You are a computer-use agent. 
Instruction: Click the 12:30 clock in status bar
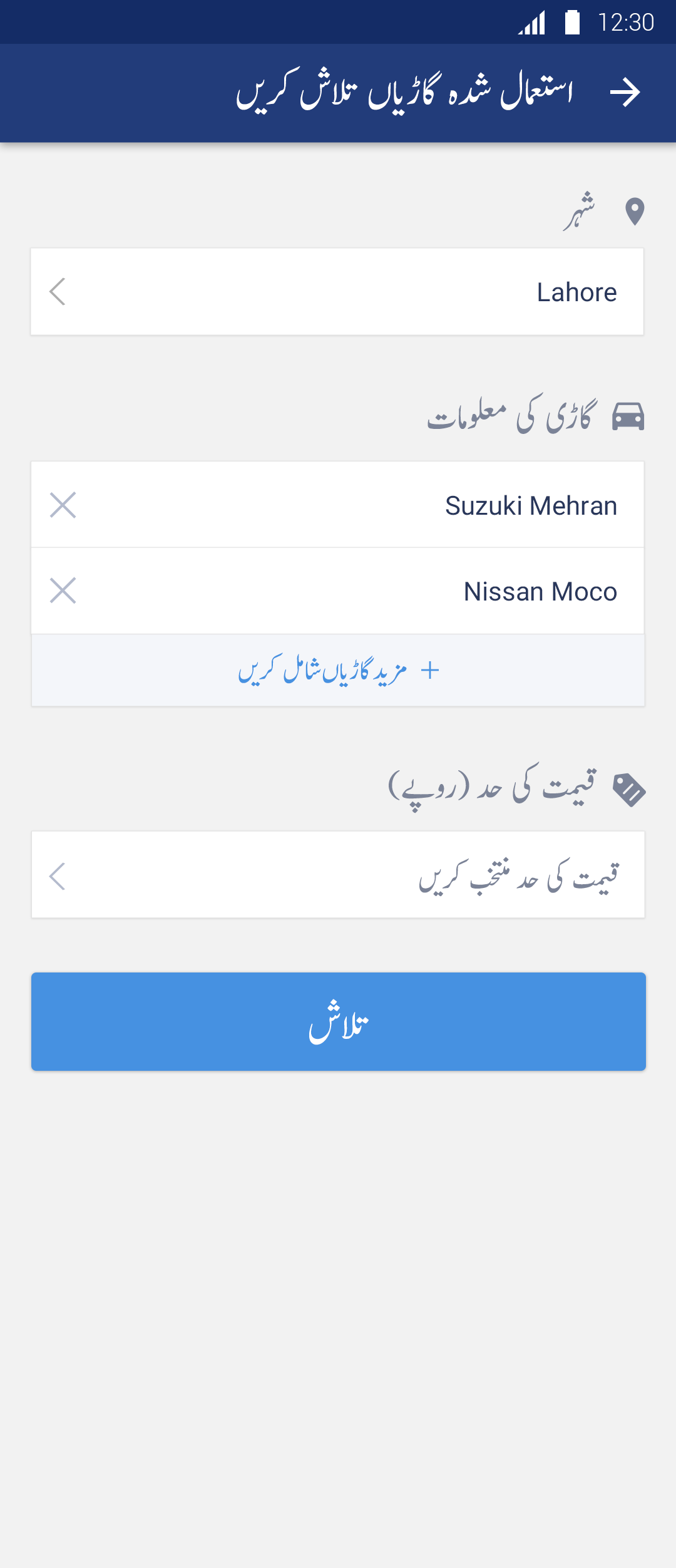(x=625, y=23)
